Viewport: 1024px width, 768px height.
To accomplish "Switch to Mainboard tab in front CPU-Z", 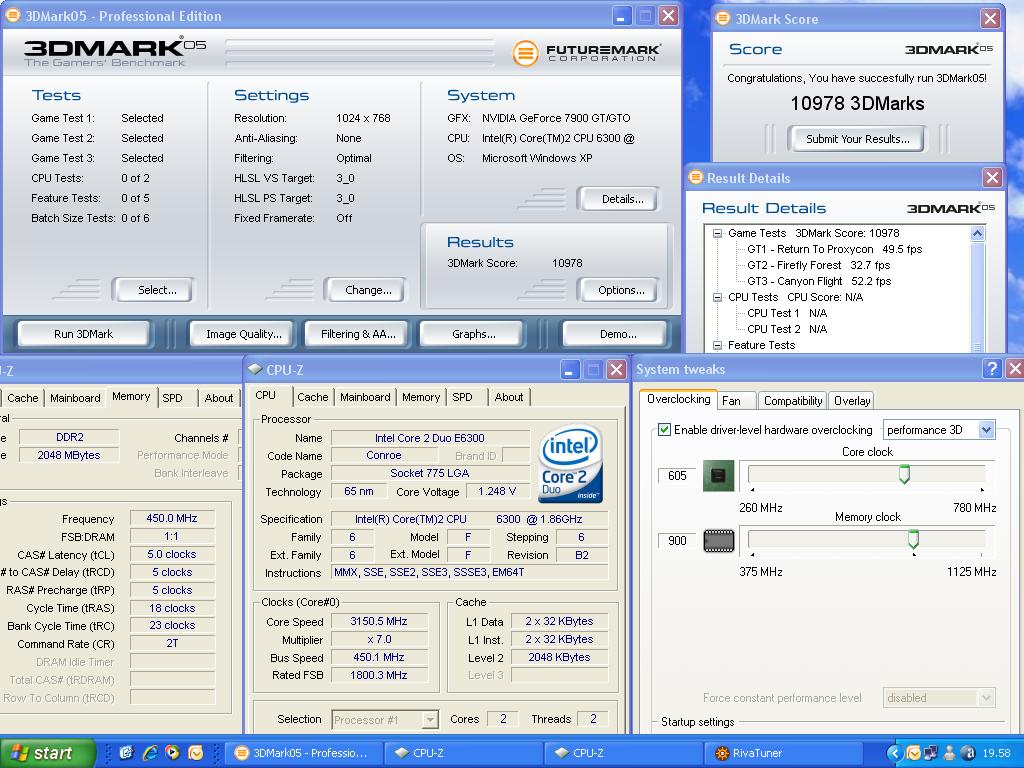I will (x=365, y=397).
